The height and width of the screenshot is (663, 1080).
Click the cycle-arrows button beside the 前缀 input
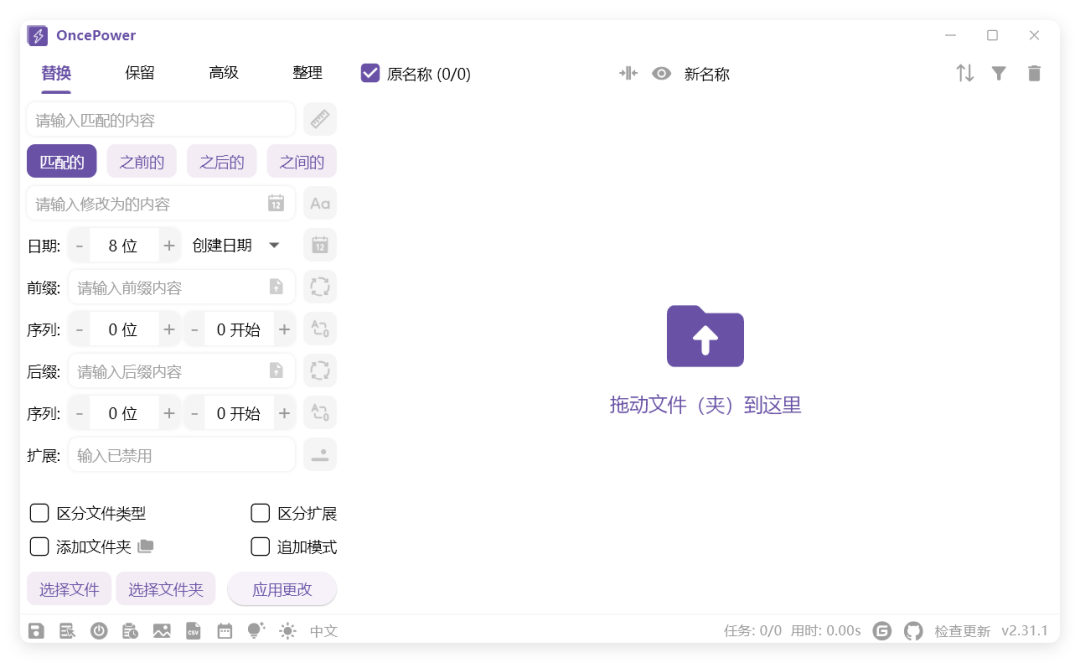[x=320, y=287]
